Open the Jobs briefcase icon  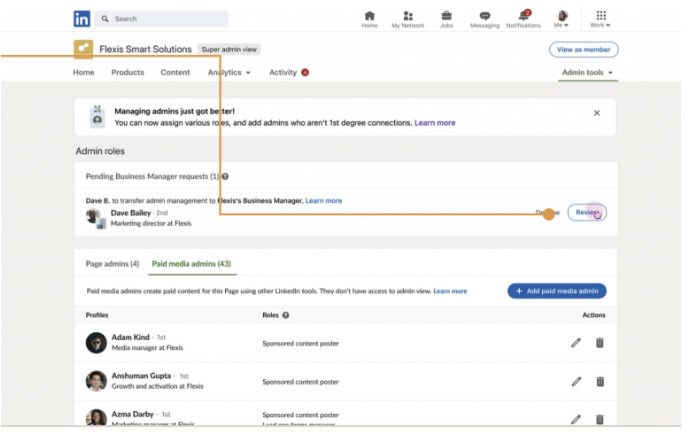[446, 16]
